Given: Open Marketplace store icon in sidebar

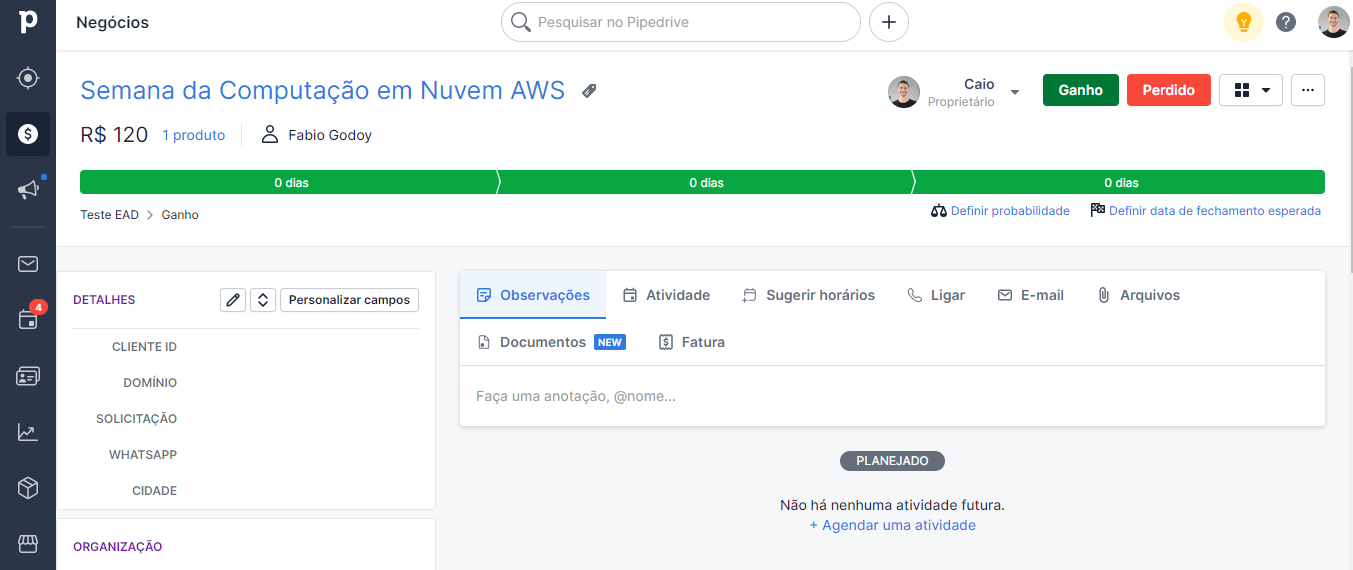Looking at the screenshot, I should 28,544.
